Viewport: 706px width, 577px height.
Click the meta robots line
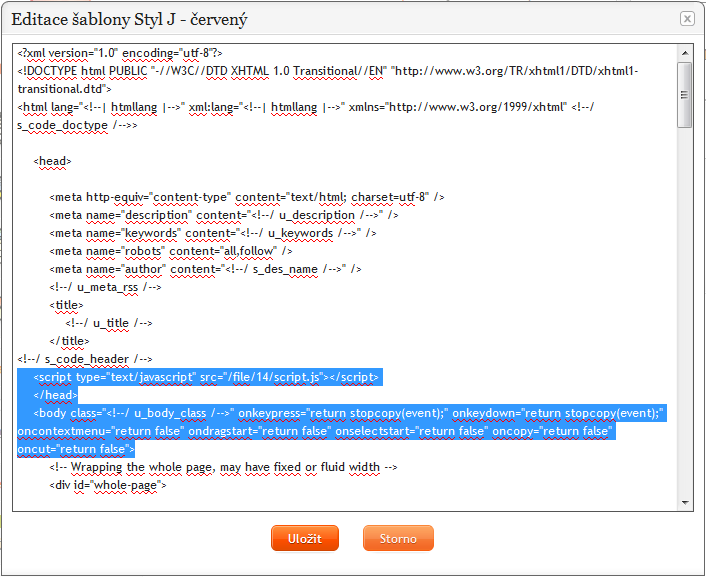pos(170,251)
